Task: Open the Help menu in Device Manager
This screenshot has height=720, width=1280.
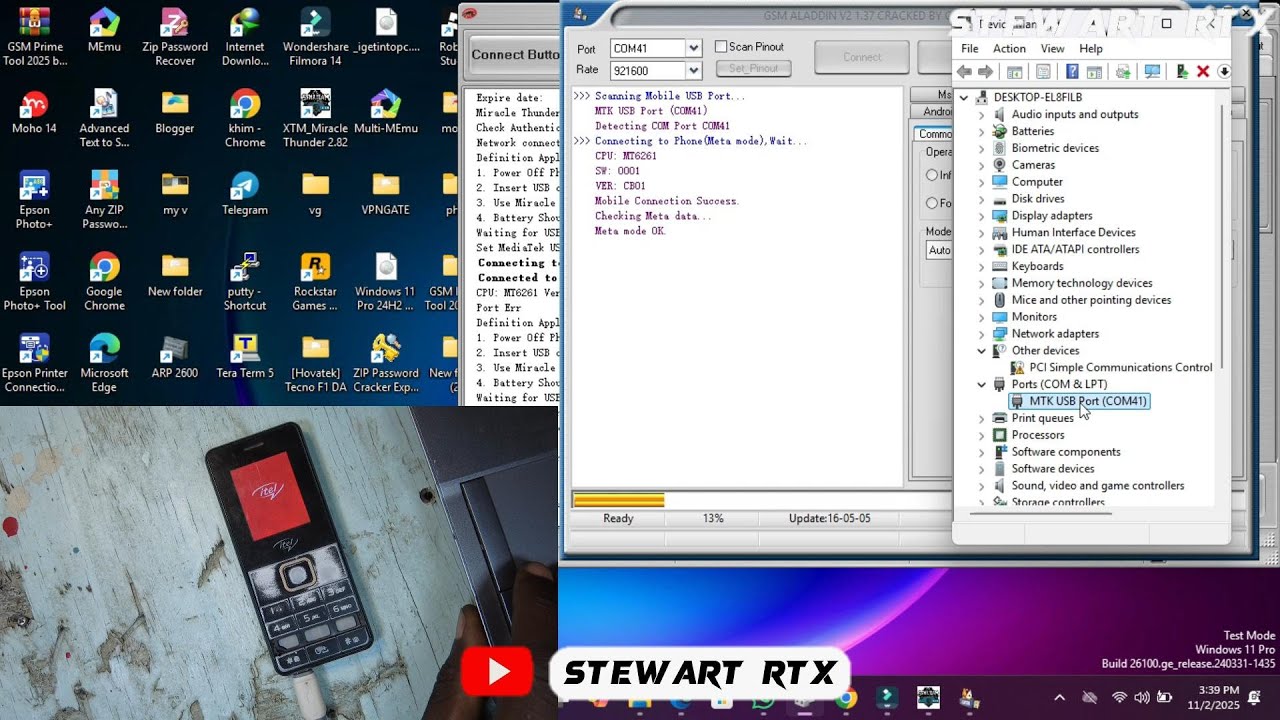Action: [1091, 49]
